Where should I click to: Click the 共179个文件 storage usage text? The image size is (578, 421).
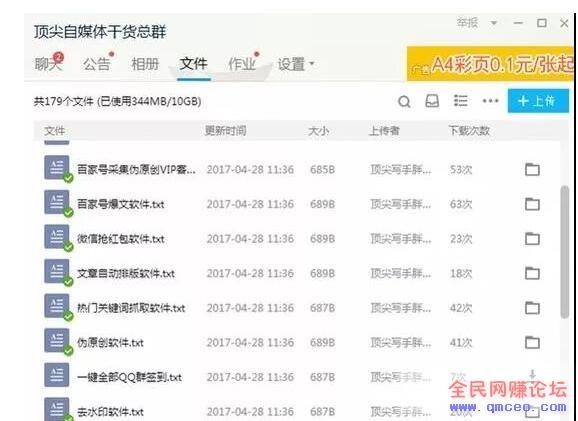[118, 101]
